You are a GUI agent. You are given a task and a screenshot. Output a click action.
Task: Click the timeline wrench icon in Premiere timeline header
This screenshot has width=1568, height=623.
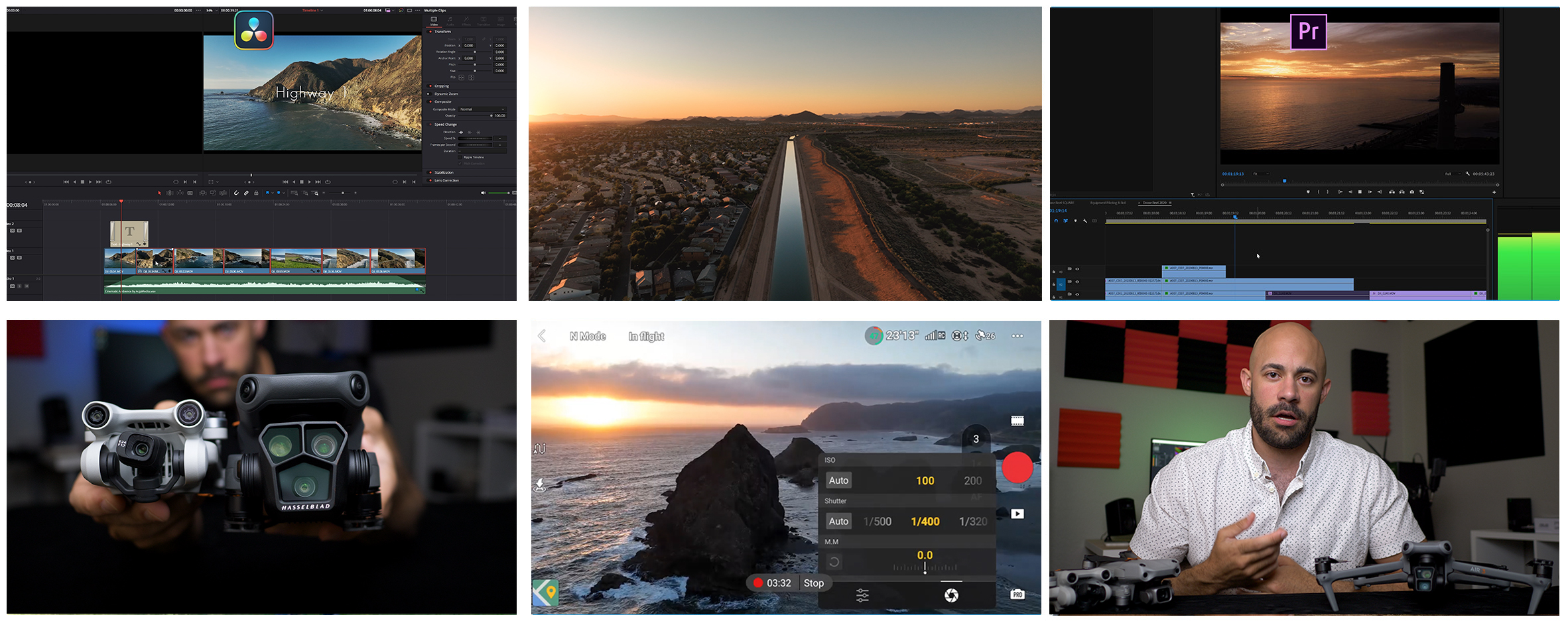[x=1085, y=221]
